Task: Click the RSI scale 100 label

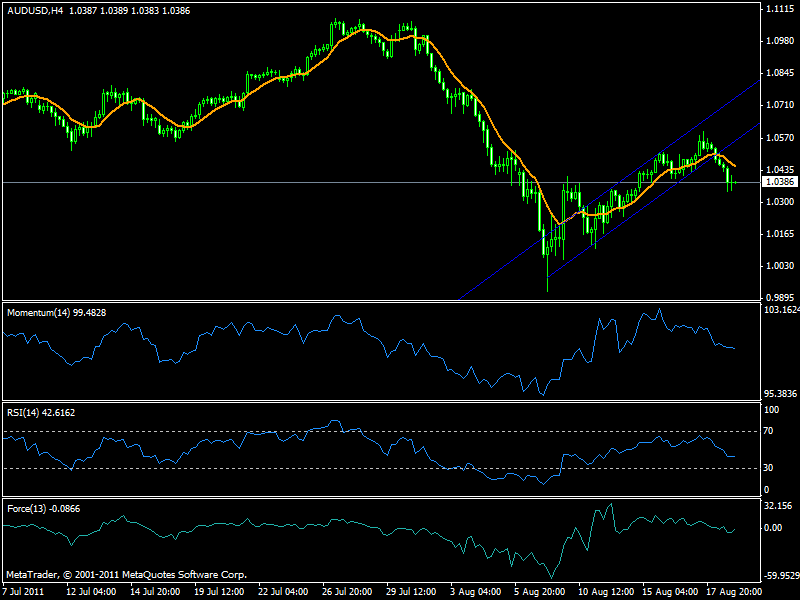Action: coord(771,410)
